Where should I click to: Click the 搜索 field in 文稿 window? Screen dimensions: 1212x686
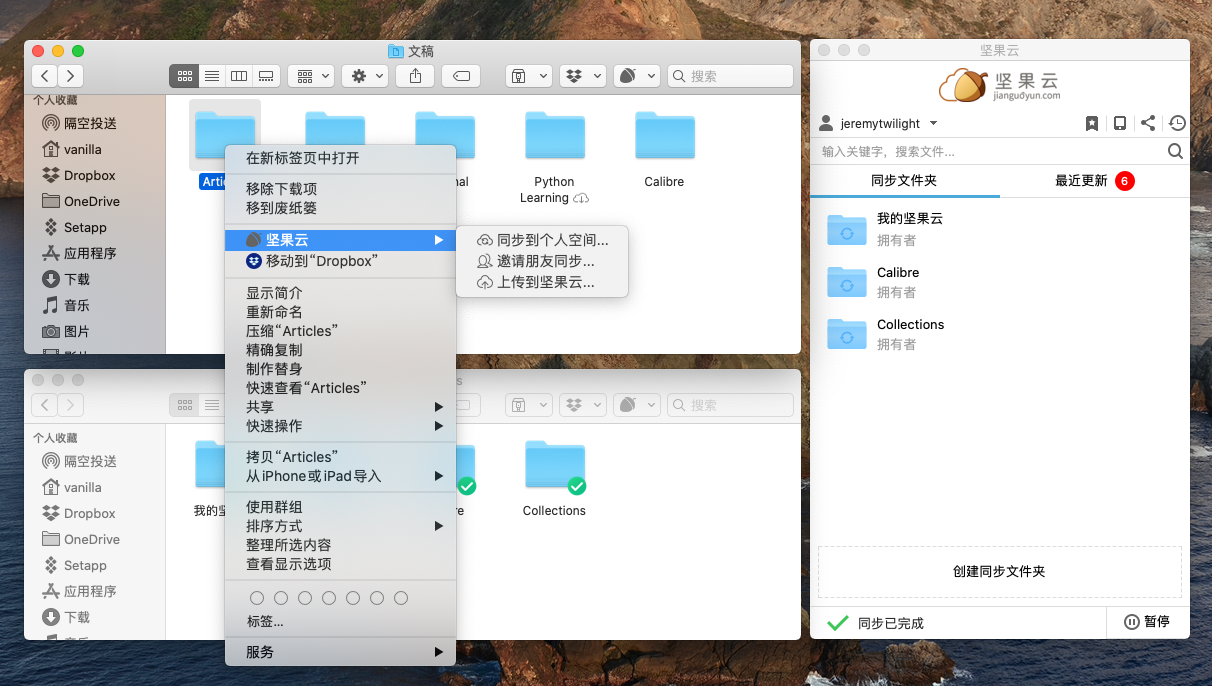click(730, 76)
